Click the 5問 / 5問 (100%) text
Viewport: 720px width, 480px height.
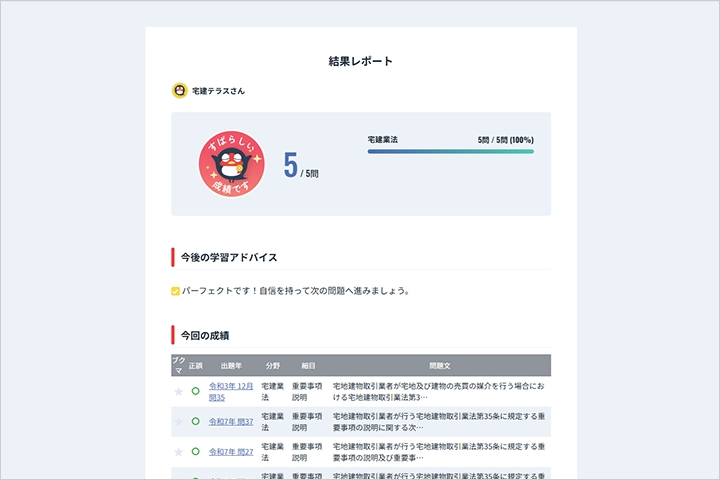tap(506, 140)
